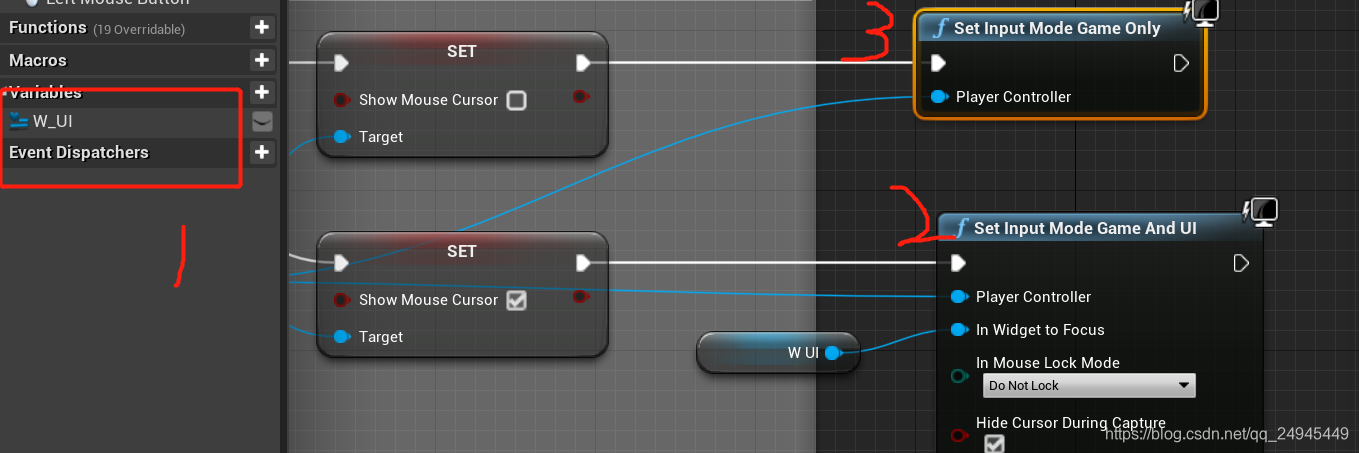Select the Macros section header
Image resolution: width=1359 pixels, height=453 pixels.
pyautogui.click(x=38, y=60)
